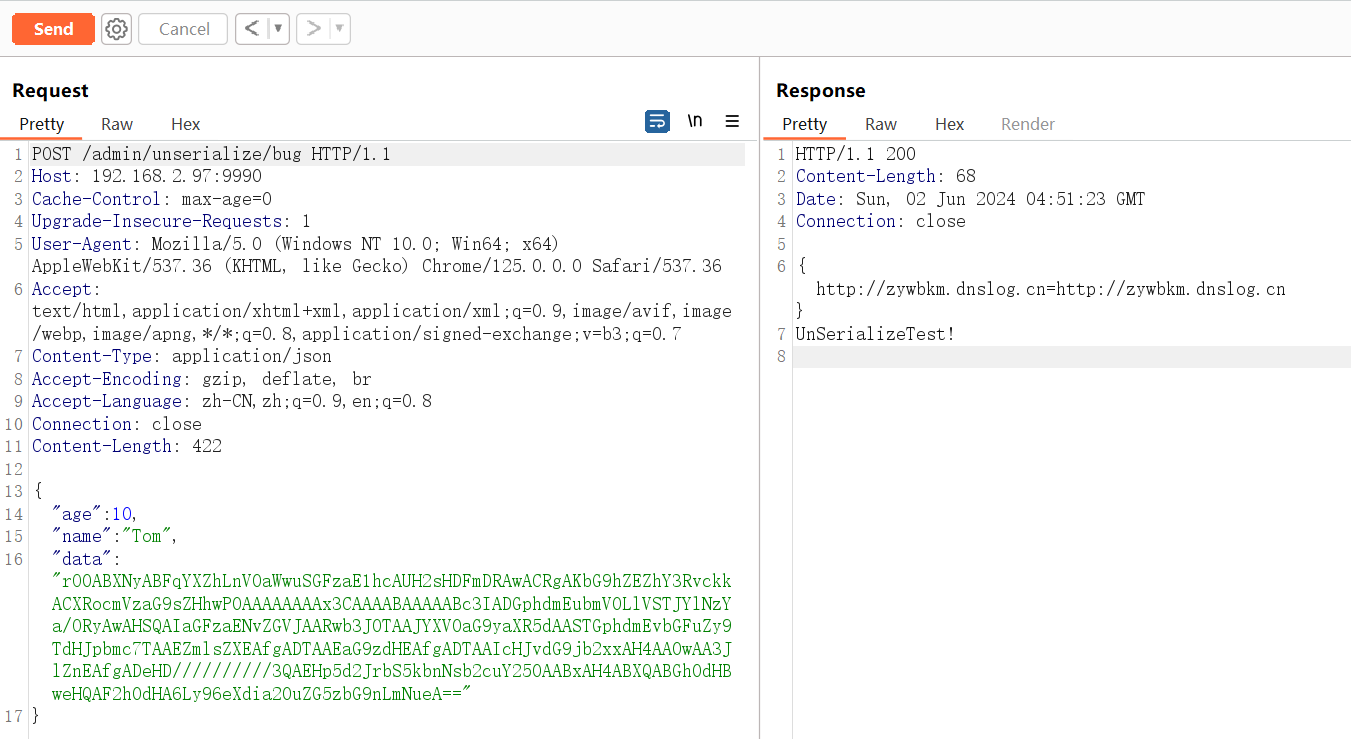The width and height of the screenshot is (1351, 739).
Task: Click the "name":"Tom" JSON line
Action: (115, 536)
